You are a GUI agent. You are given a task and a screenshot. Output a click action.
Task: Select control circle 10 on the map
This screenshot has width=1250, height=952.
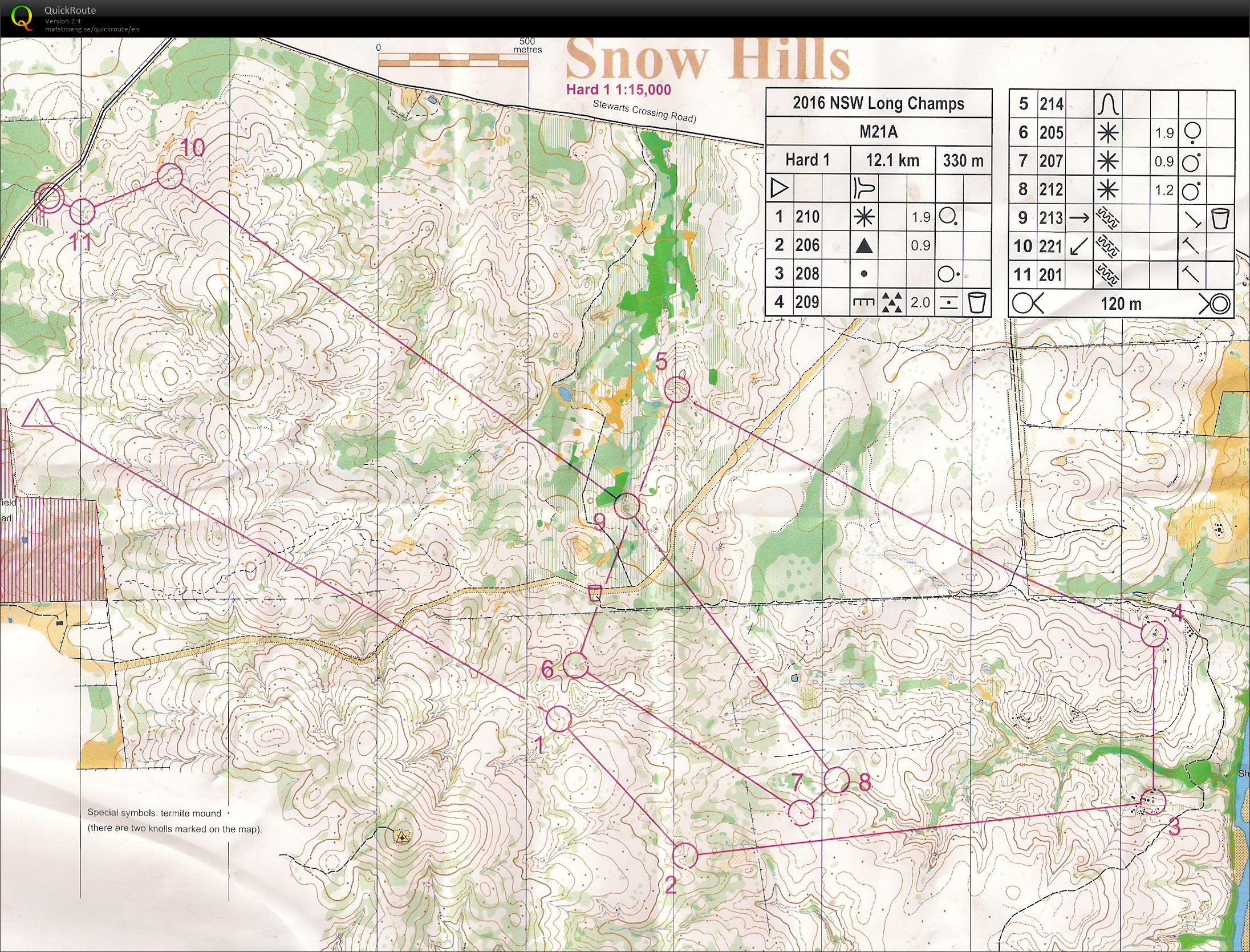tap(170, 176)
